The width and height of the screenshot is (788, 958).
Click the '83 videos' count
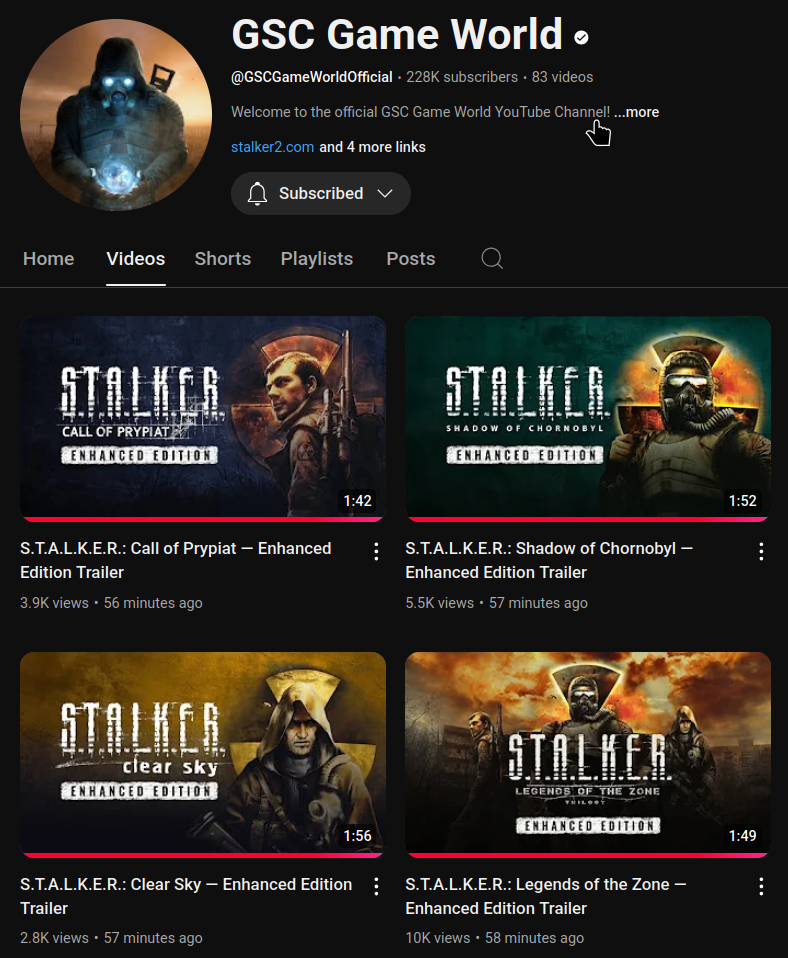(x=562, y=78)
